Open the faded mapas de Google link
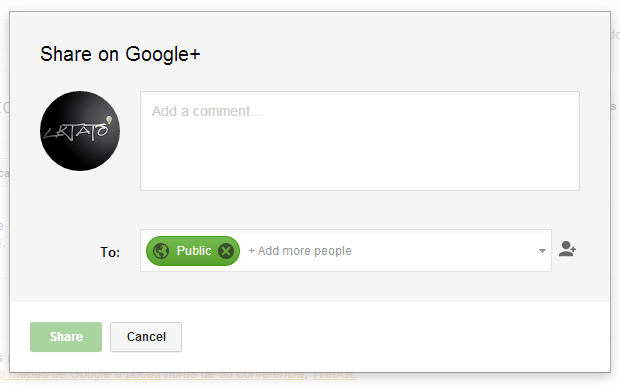 click(x=156, y=375)
